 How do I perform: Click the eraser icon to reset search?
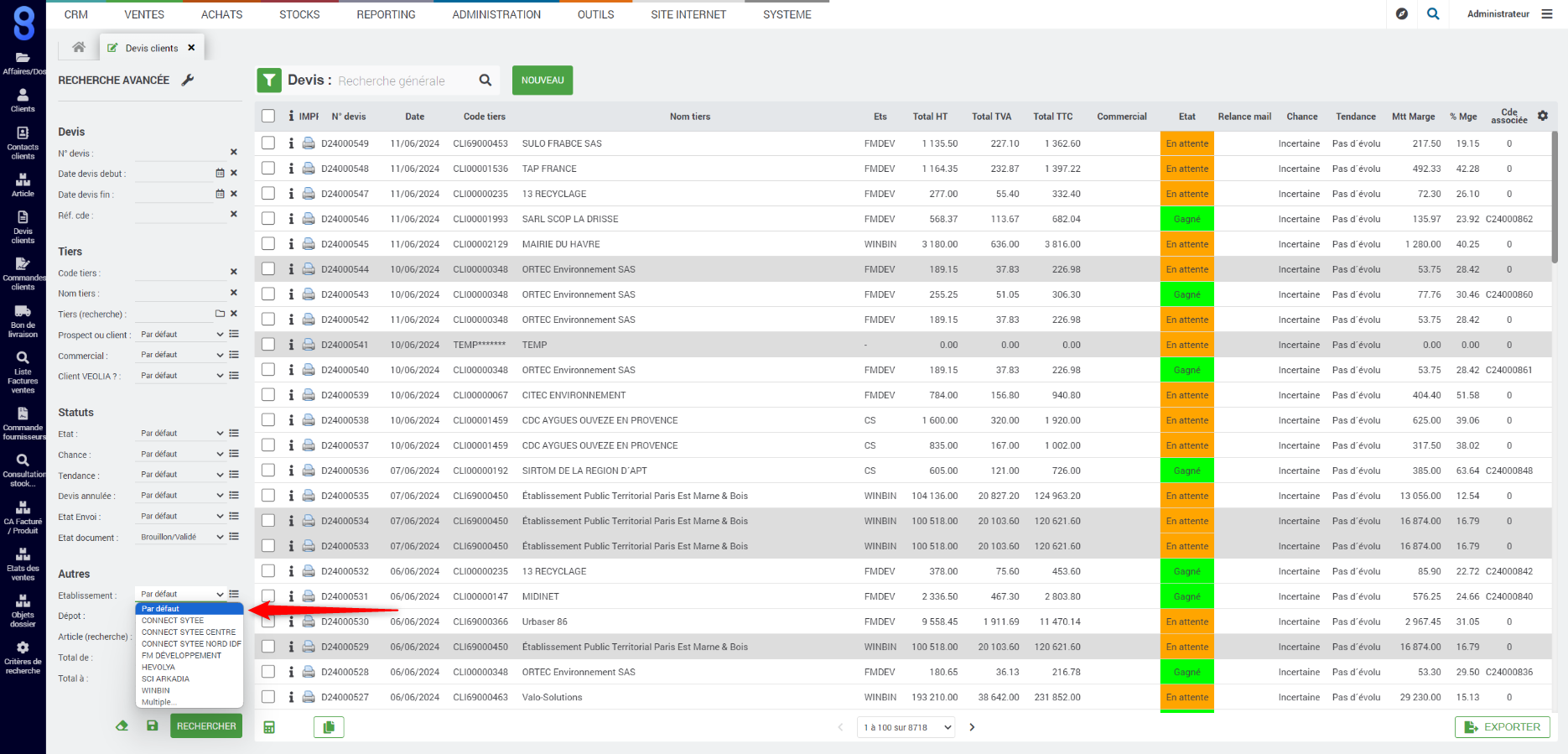[122, 726]
